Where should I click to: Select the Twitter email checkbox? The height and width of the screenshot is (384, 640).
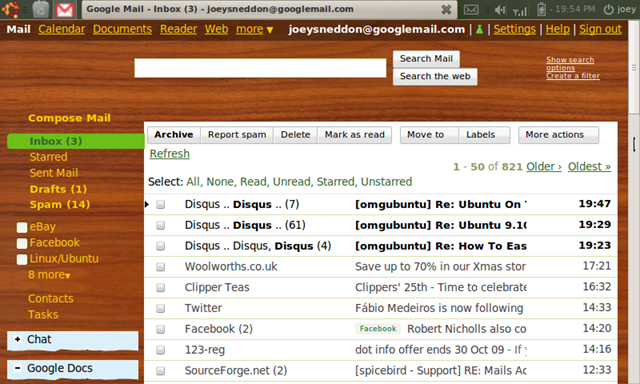[160, 308]
